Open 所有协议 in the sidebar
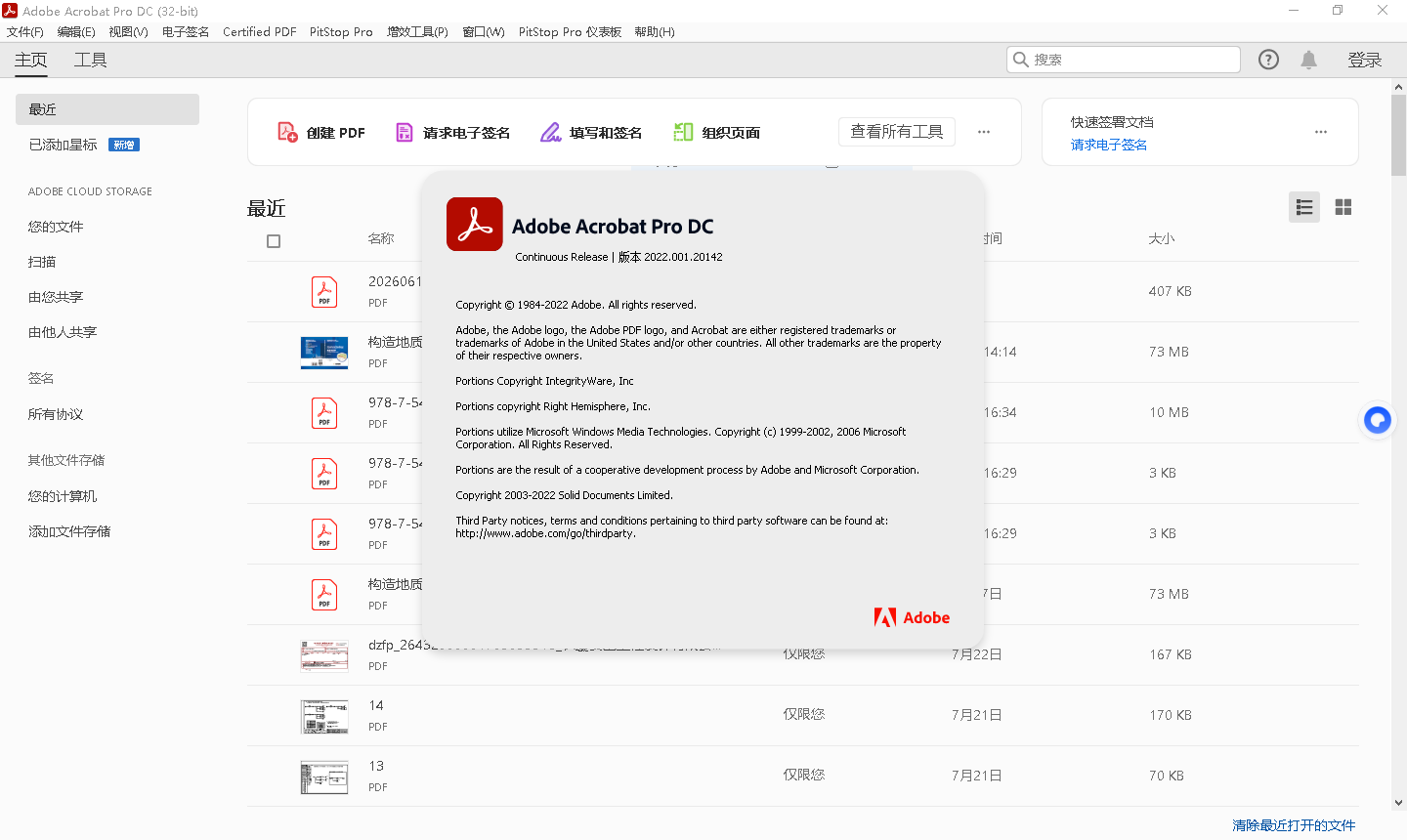1407x840 pixels. pos(56,414)
